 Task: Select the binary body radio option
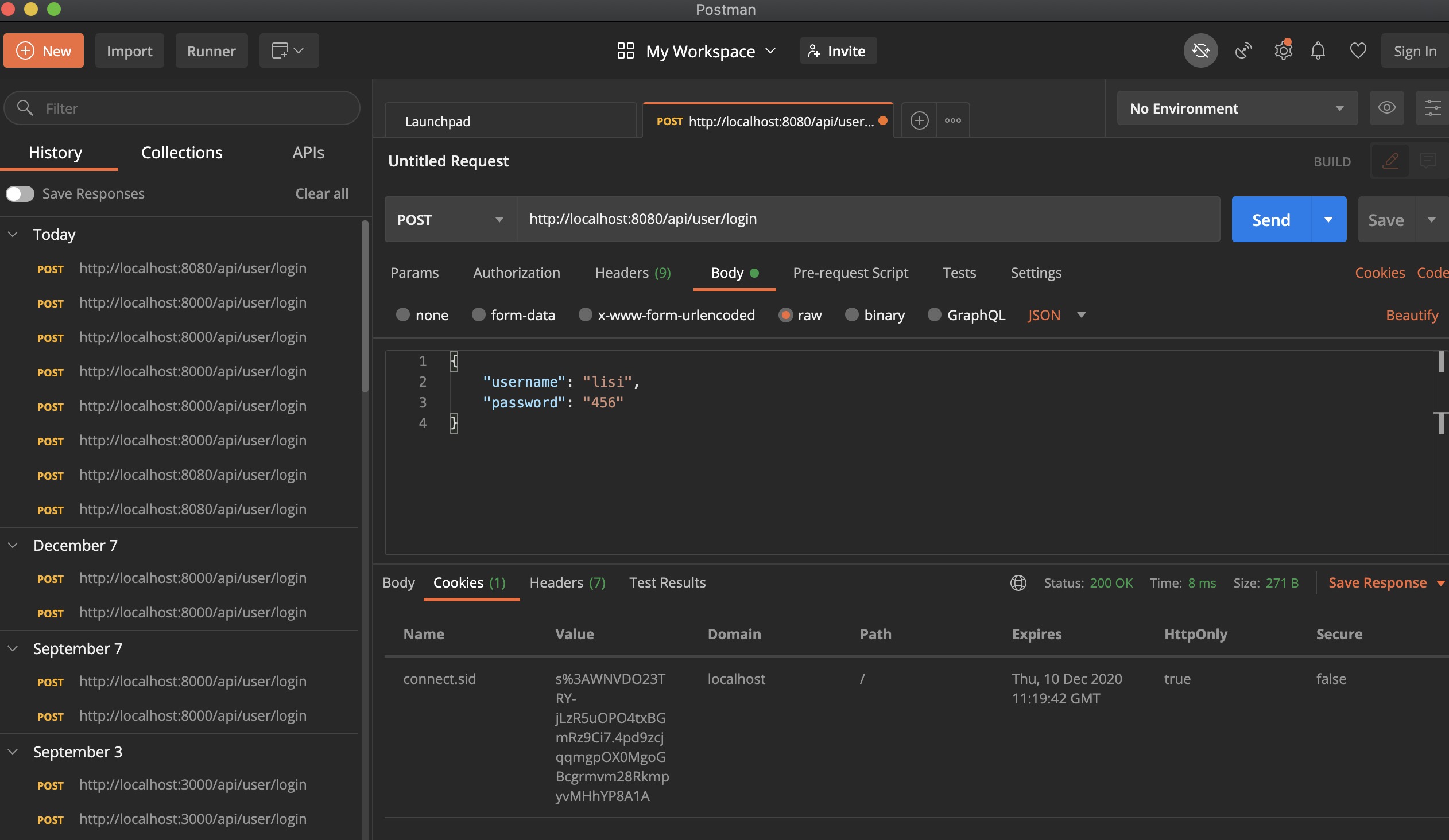click(x=851, y=315)
